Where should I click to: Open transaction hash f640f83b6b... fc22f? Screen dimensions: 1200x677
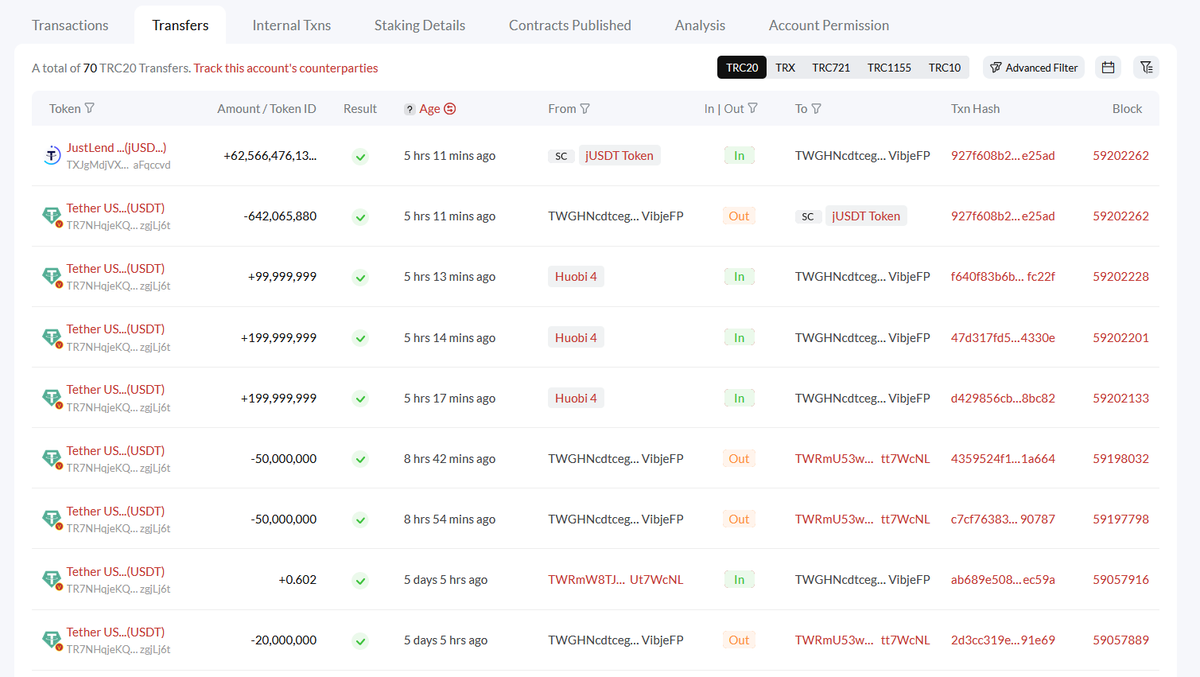[x=1003, y=277]
